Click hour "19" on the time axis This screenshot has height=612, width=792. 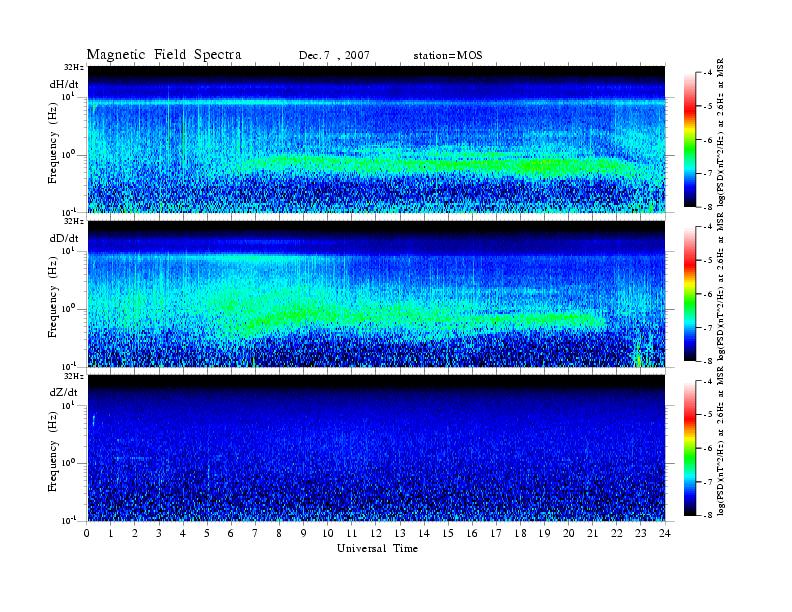point(544,533)
